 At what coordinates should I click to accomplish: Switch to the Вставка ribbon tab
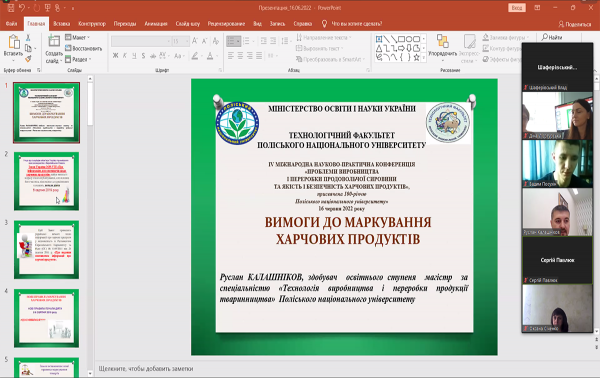(62, 24)
